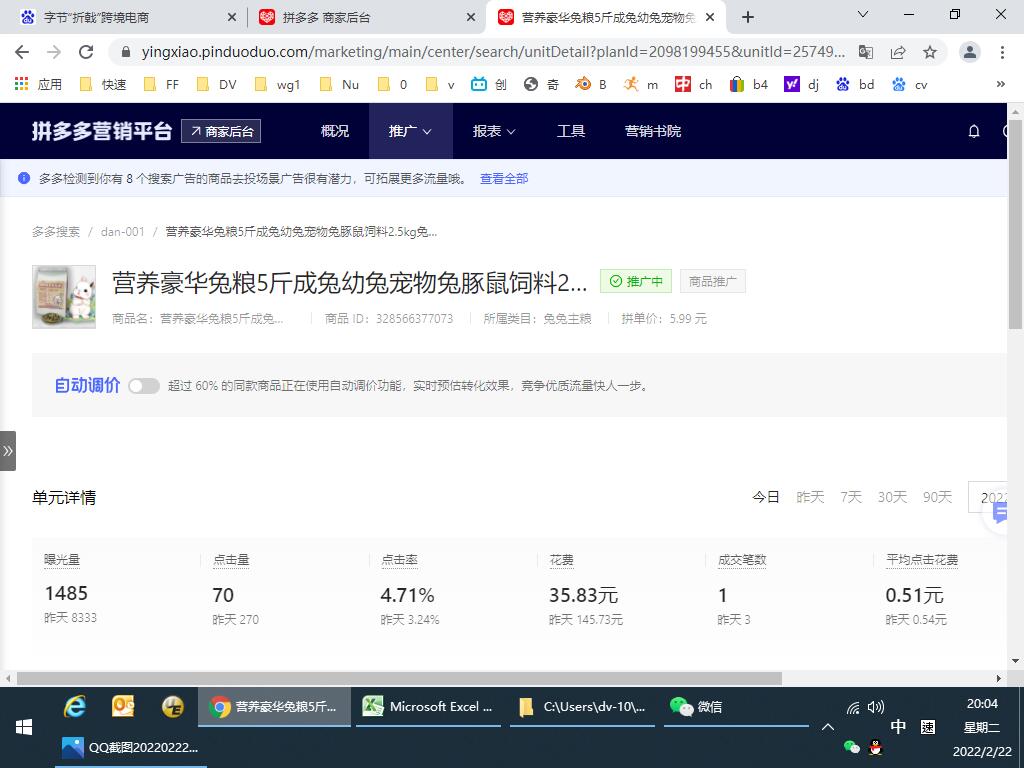Expand the 推广 dropdown menu

(x=410, y=131)
